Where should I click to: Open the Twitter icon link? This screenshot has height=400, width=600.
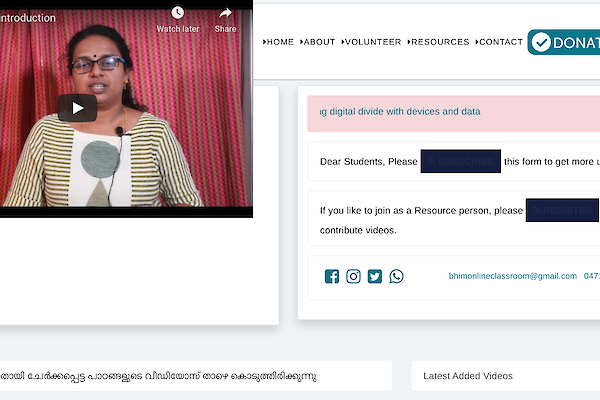pos(375,277)
